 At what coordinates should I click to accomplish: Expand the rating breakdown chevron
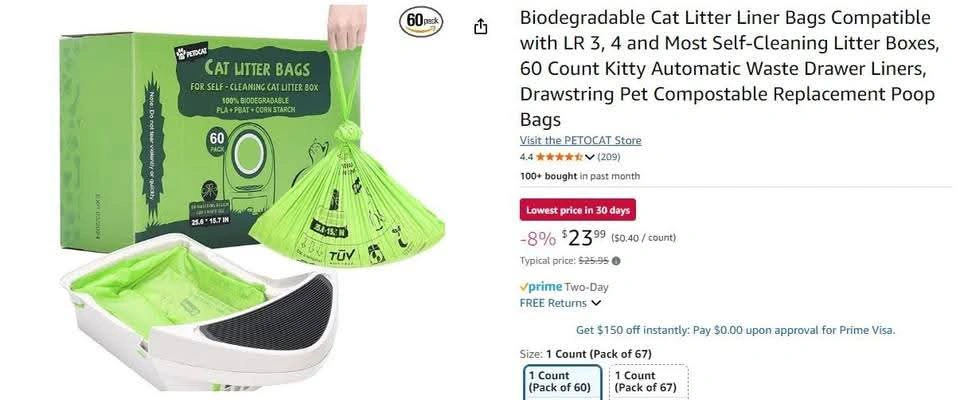pyautogui.click(x=590, y=157)
